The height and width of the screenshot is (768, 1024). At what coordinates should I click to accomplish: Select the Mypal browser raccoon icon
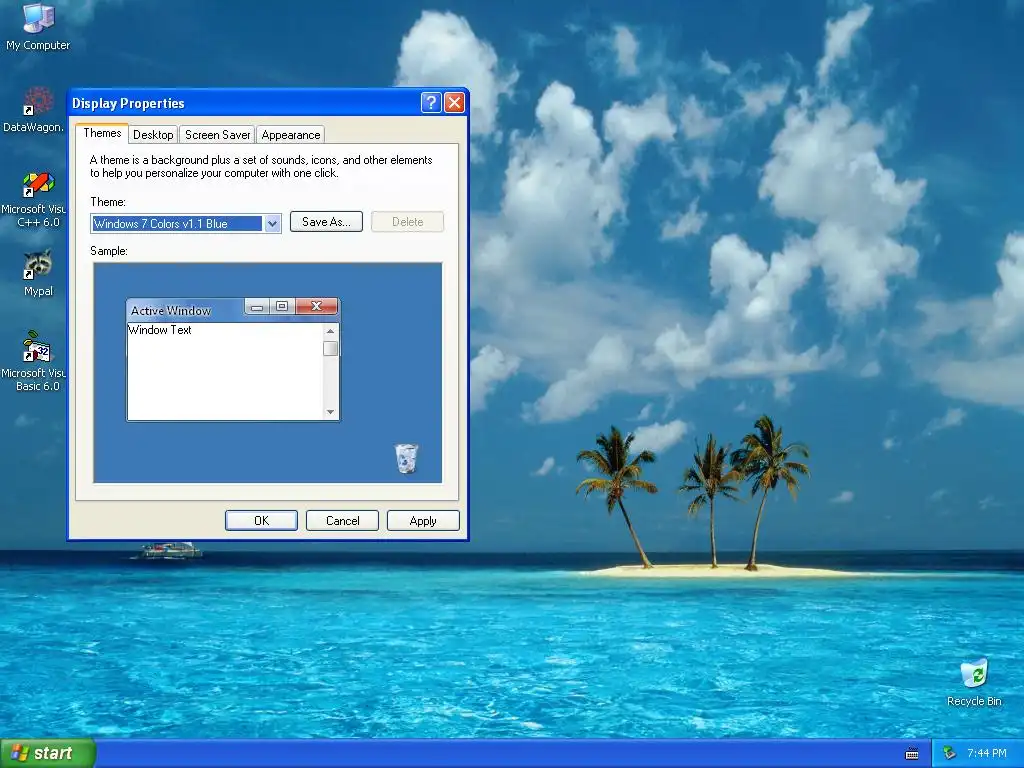(x=38, y=273)
